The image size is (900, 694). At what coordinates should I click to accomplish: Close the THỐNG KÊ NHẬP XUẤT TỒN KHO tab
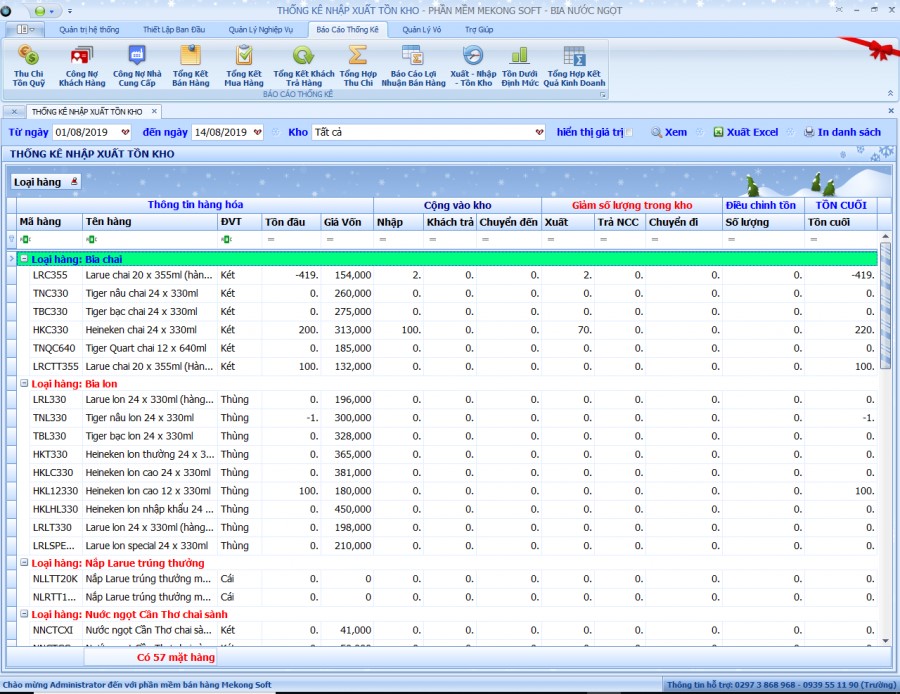click(154, 111)
